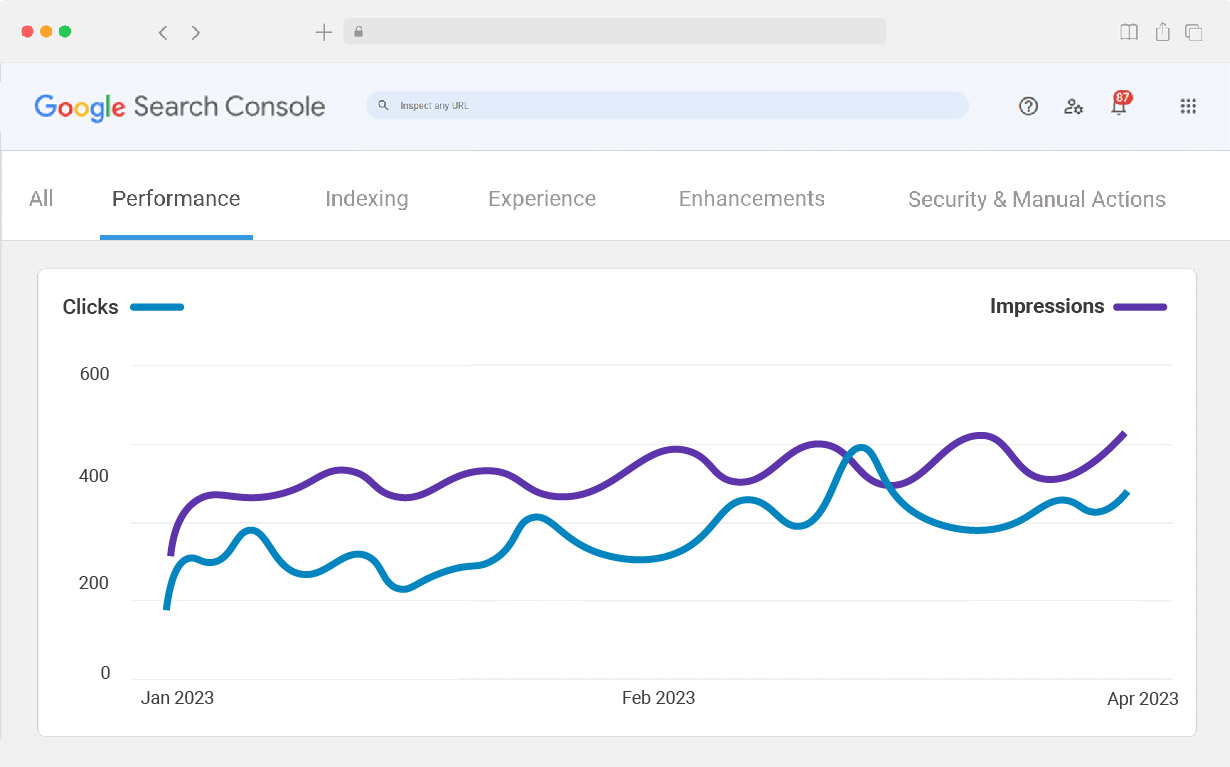Viewport: 1230px width, 767px height.
Task: Toggle the Clicks blue legend swatch
Action: pyautogui.click(x=157, y=307)
